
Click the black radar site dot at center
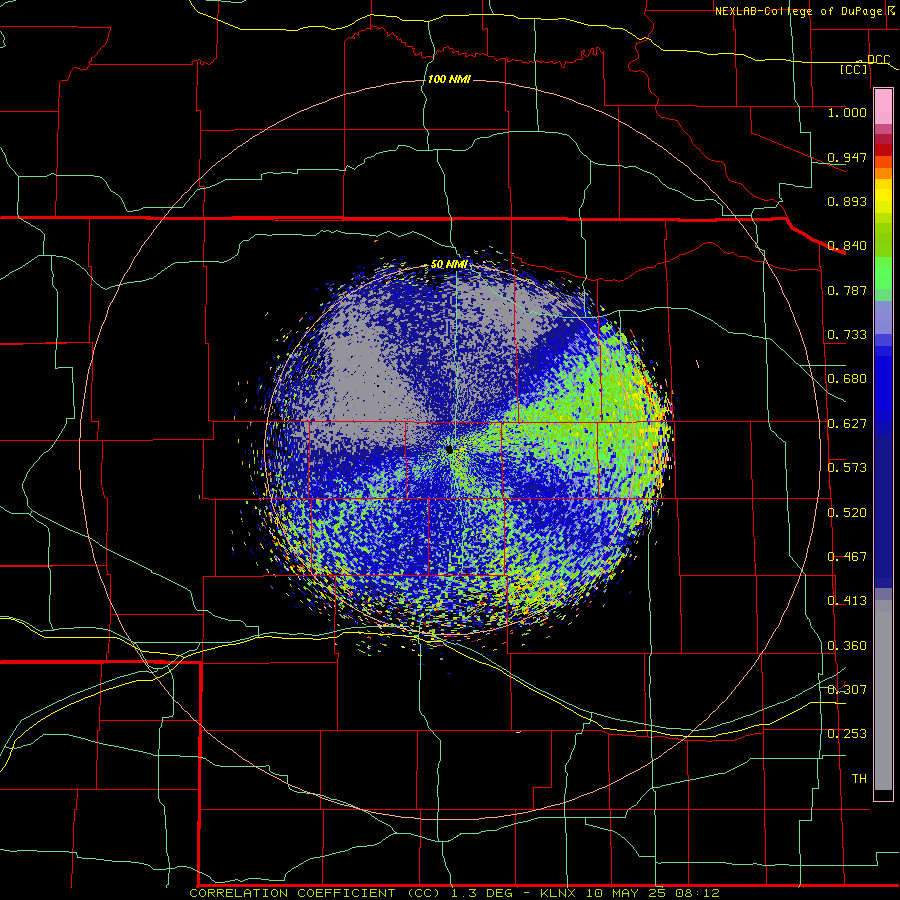449,449
